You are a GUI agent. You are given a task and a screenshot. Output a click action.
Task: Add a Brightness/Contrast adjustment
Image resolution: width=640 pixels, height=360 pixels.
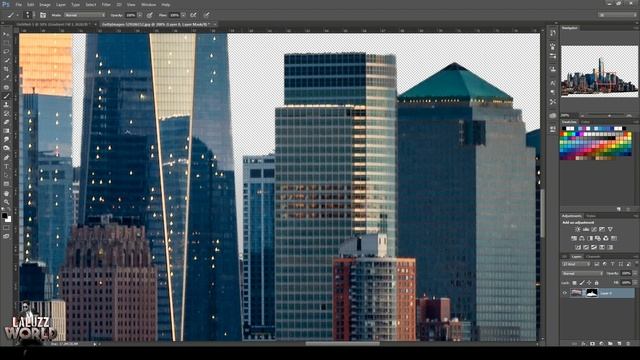click(x=578, y=229)
